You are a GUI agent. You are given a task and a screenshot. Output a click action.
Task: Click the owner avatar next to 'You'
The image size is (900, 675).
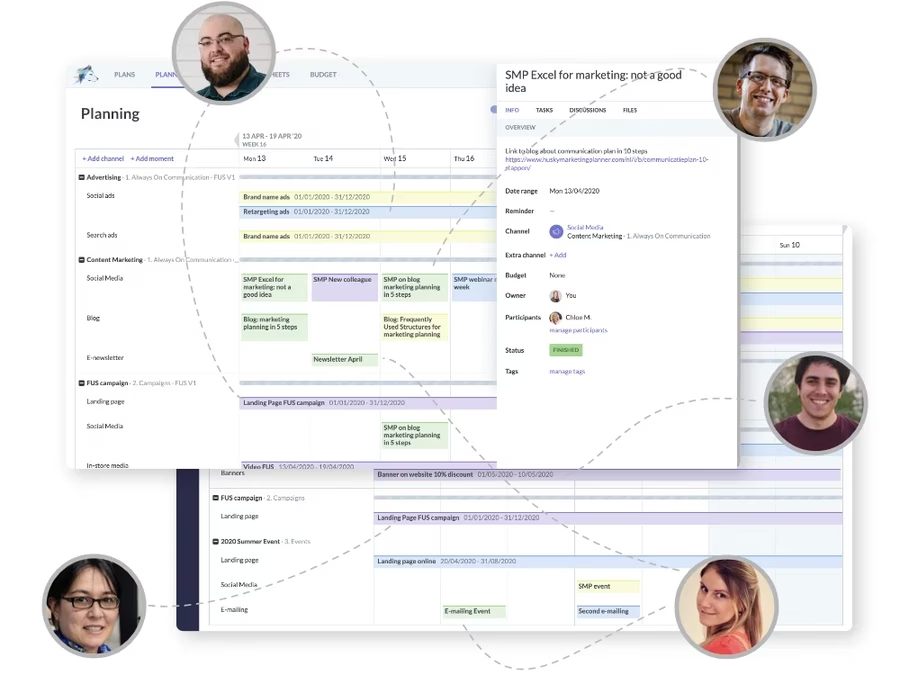[x=556, y=296]
